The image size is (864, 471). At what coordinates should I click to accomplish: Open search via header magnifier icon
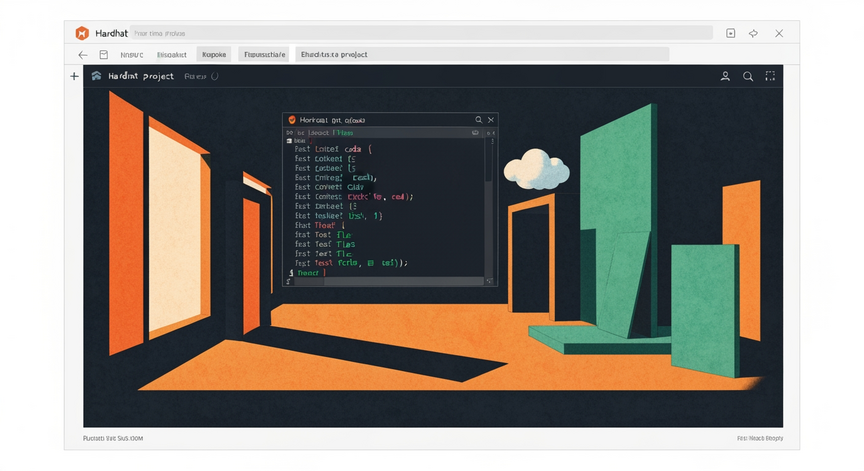coord(748,76)
